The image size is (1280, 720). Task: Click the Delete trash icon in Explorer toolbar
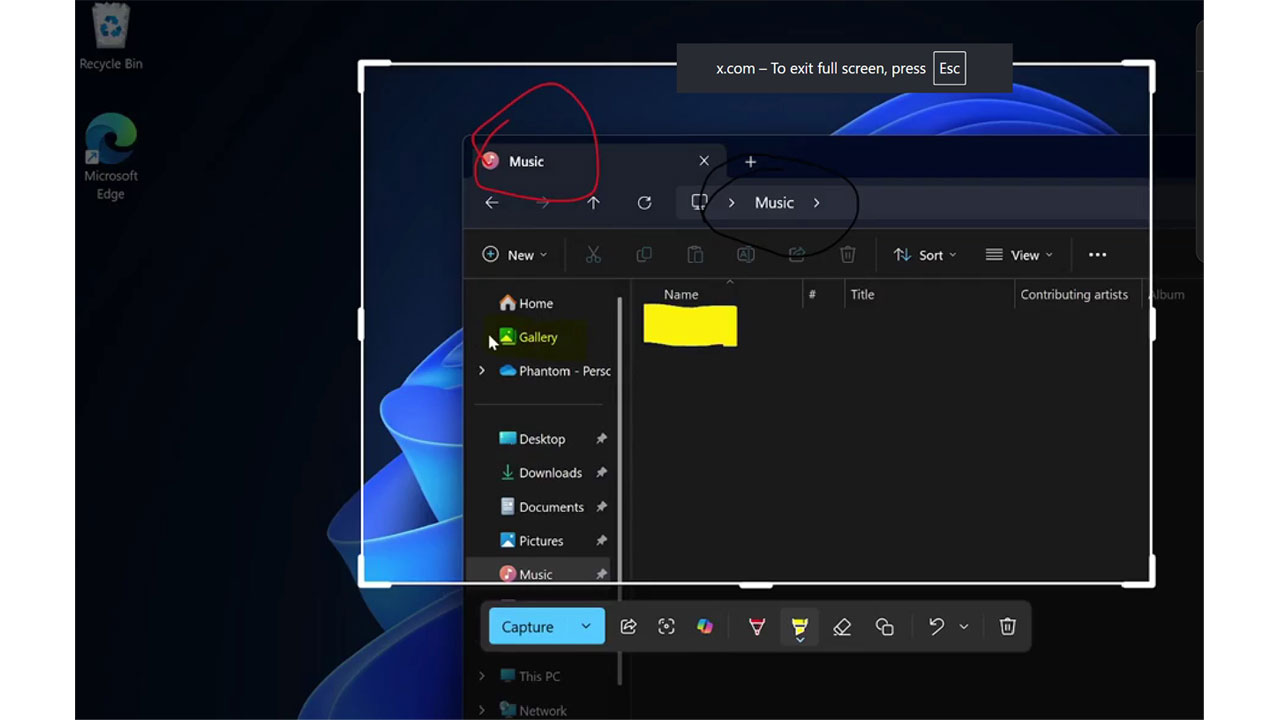848,255
